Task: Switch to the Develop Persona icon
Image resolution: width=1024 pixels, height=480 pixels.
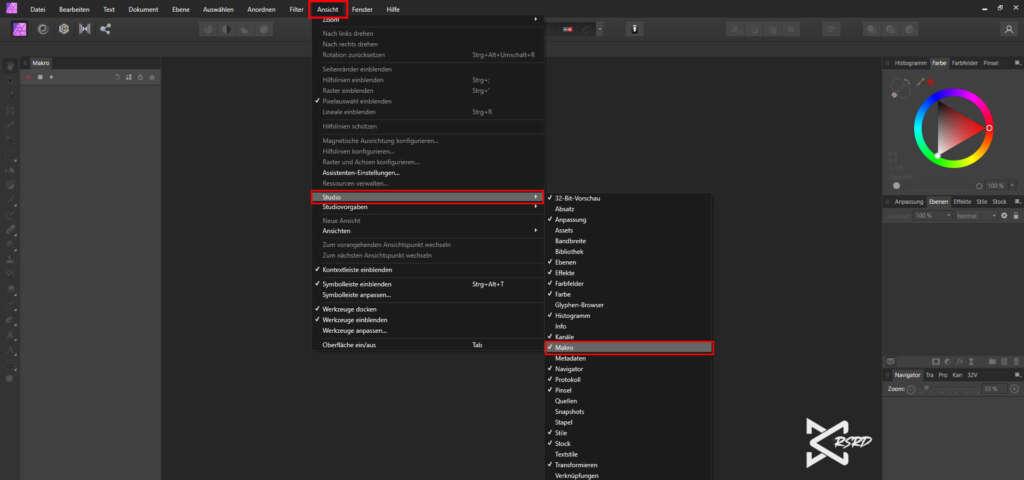Action: click(63, 29)
